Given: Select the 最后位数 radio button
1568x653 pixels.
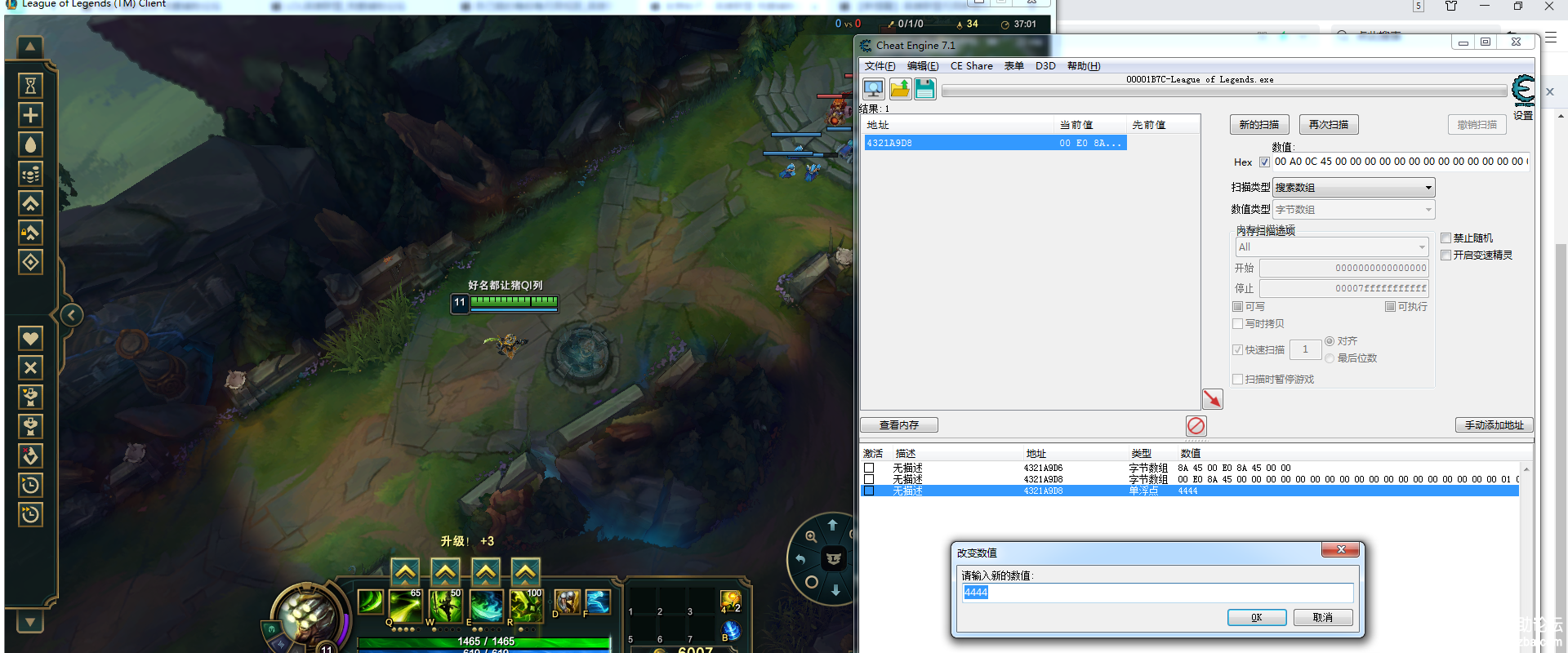Looking at the screenshot, I should [x=1330, y=358].
